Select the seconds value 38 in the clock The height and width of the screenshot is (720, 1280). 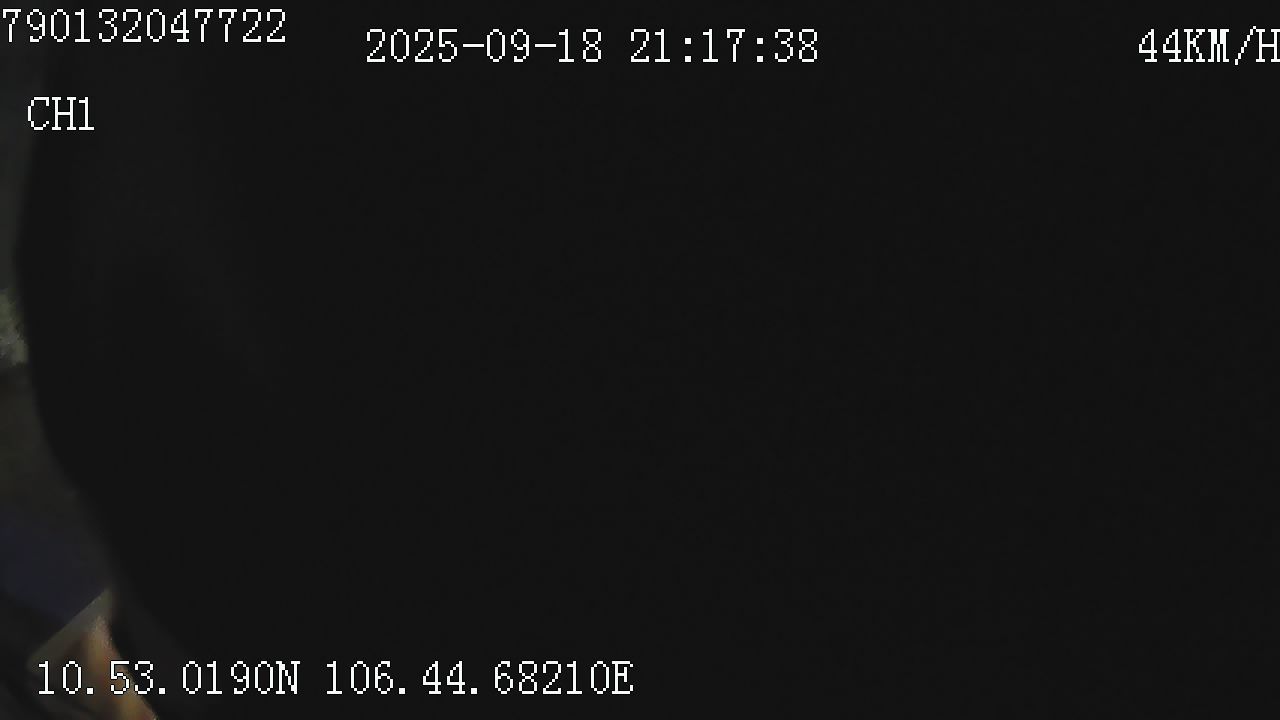click(795, 47)
